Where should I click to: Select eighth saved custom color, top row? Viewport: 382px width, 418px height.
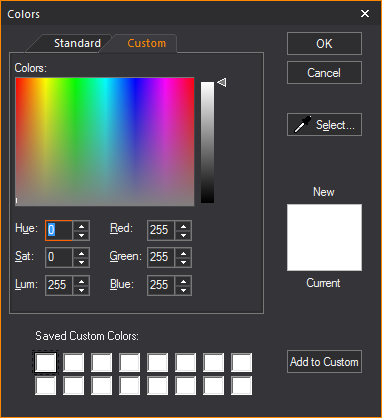pos(242,362)
